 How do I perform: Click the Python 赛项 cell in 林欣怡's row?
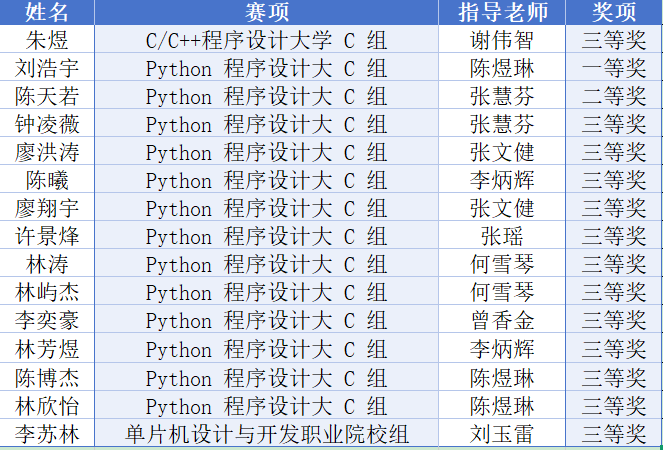[266, 405]
